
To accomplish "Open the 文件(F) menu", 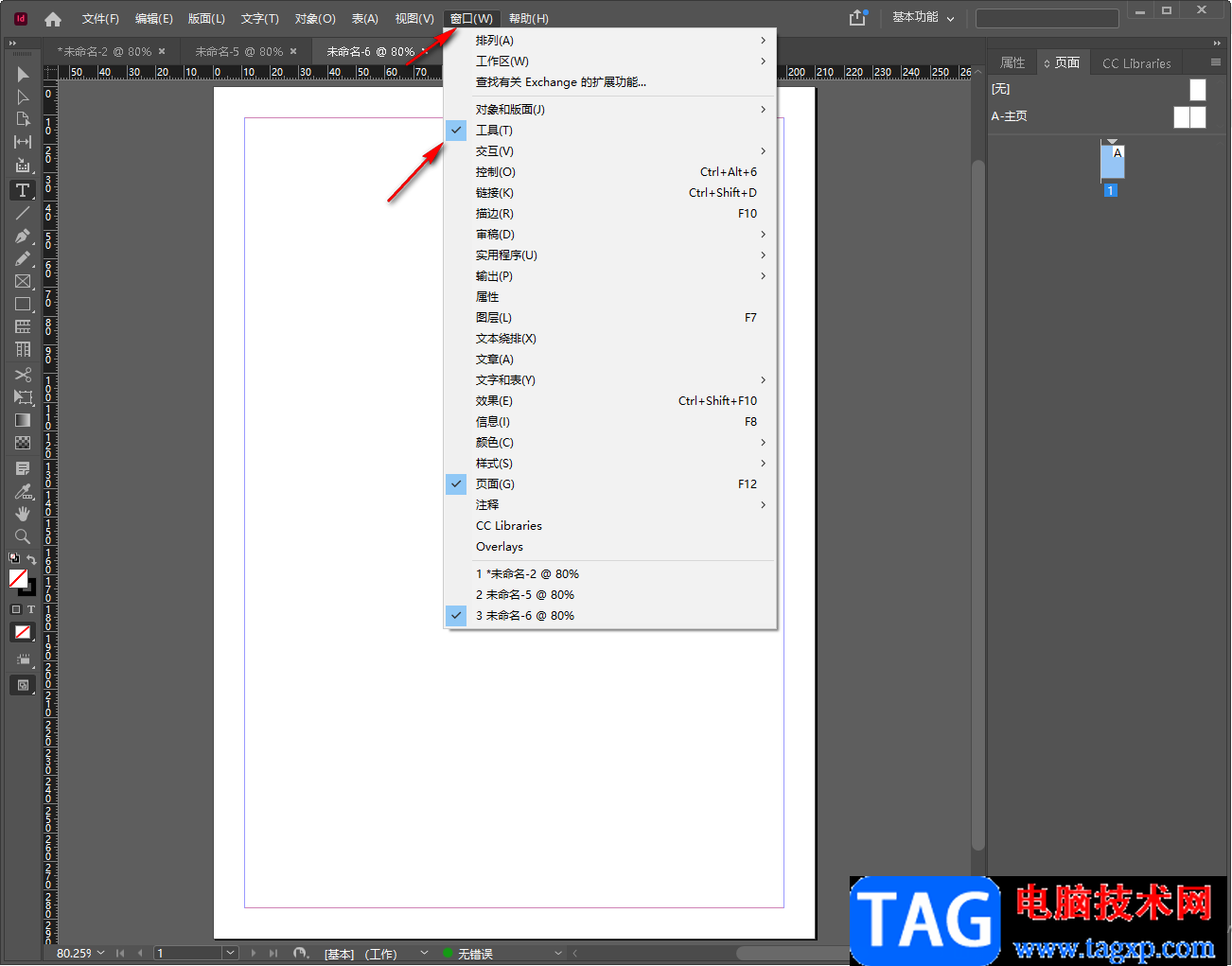I will point(100,19).
